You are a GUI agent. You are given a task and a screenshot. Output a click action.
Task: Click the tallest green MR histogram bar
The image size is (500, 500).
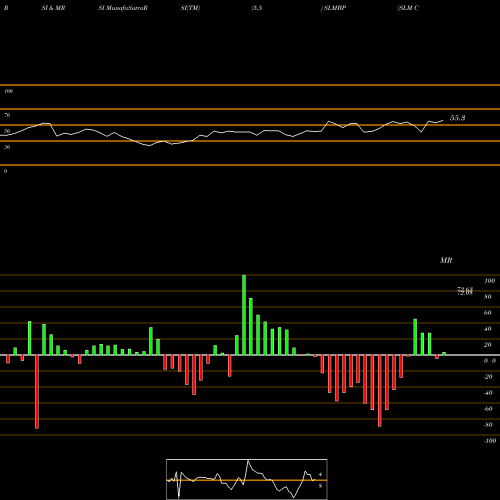coord(244,315)
